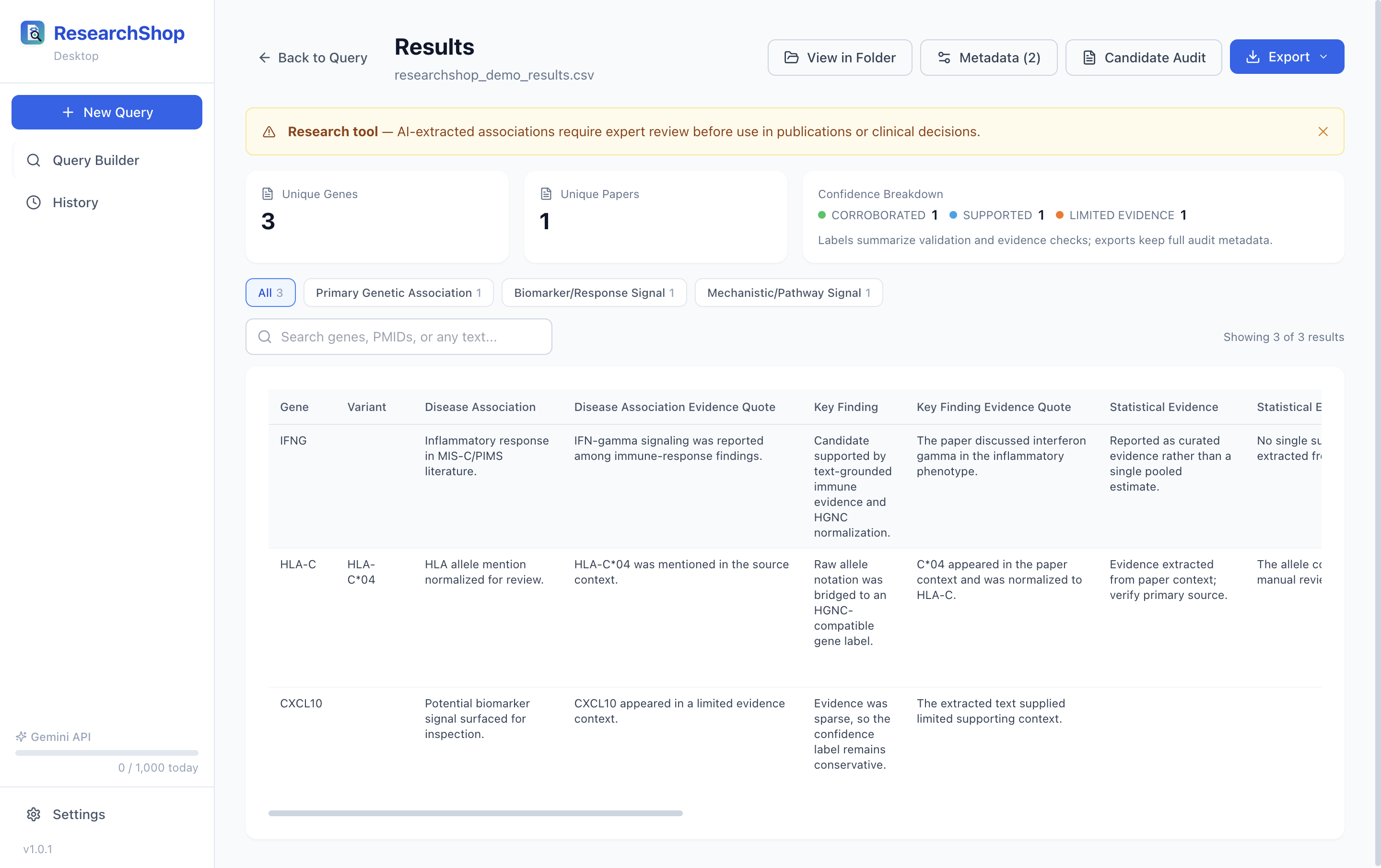The width and height of the screenshot is (1381, 868).
Task: Click the Gemini API sparkle icon
Action: point(21,736)
